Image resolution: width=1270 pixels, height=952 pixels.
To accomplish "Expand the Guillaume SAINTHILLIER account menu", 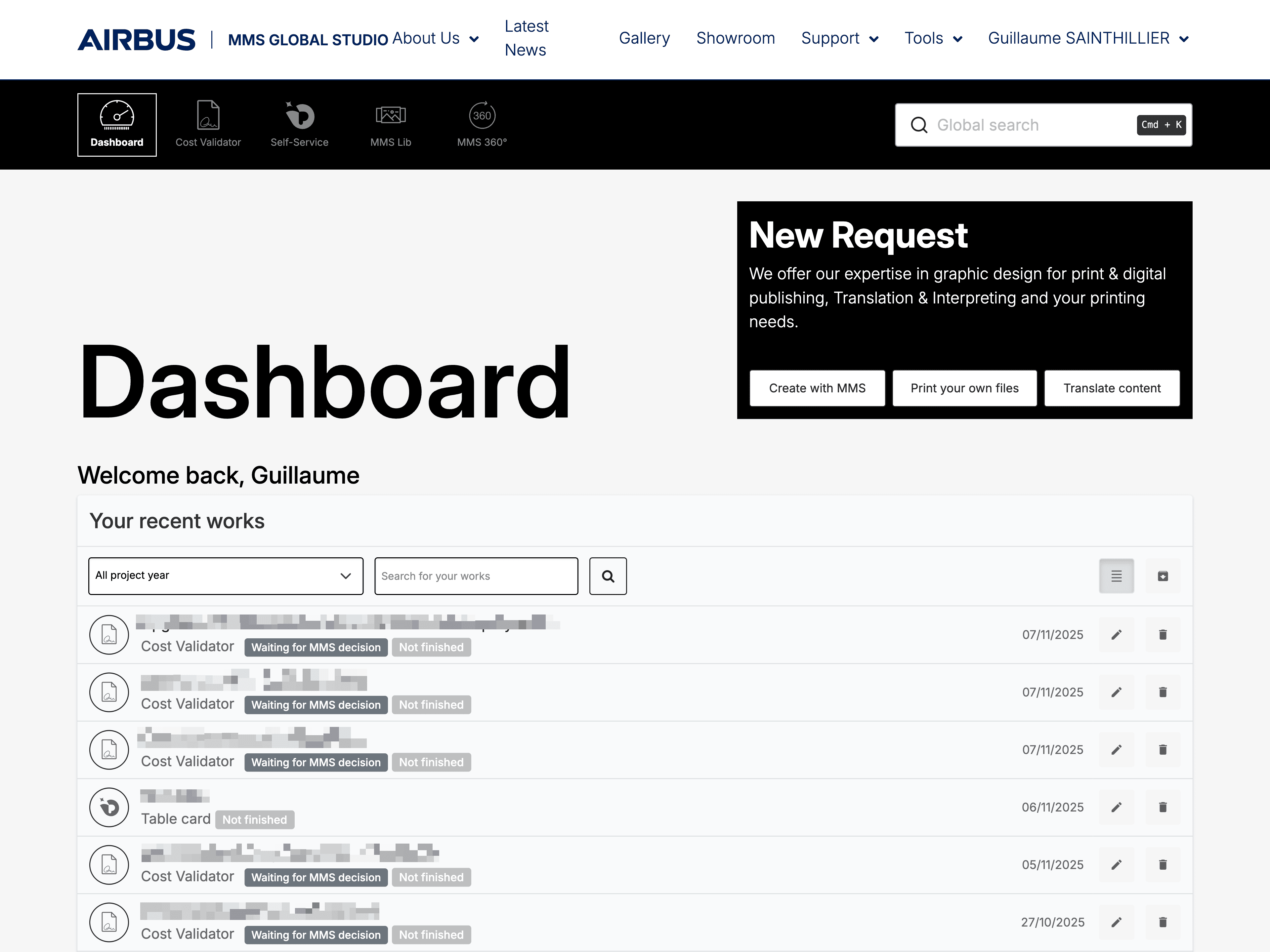I will coord(1087,38).
